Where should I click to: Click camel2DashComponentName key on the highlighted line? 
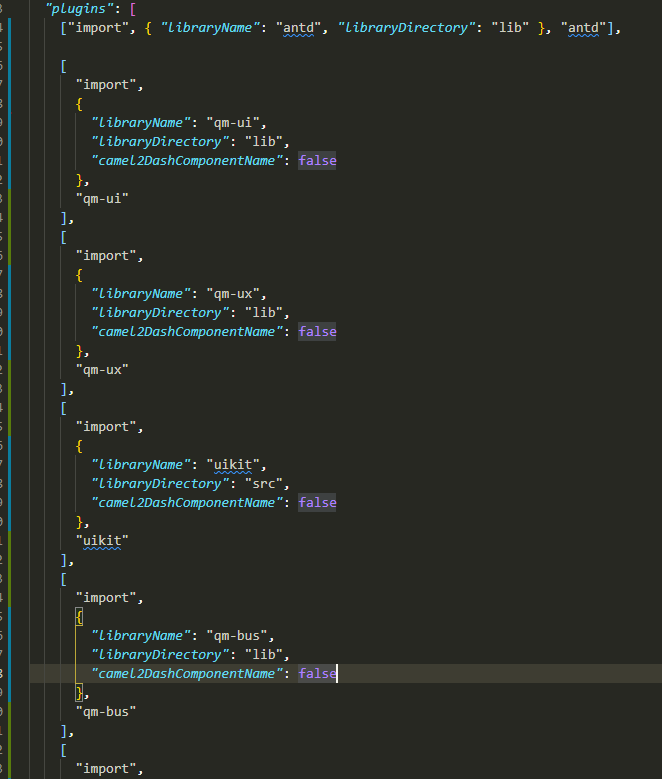pos(187,674)
